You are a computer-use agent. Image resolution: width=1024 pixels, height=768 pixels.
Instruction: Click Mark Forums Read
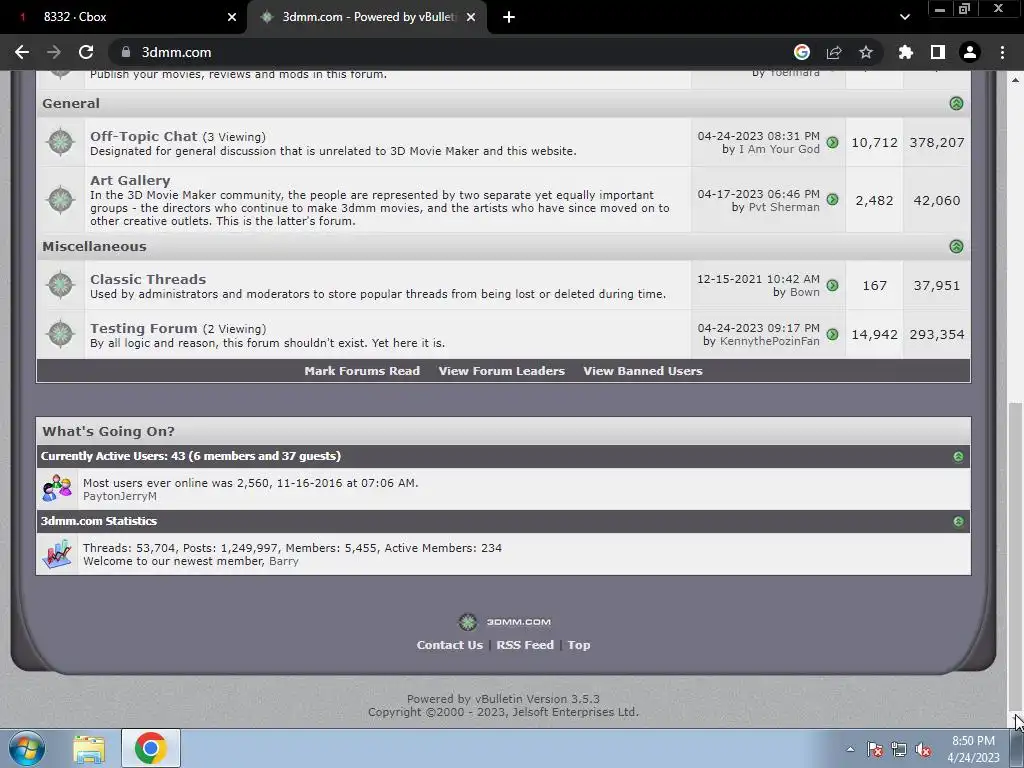(362, 371)
